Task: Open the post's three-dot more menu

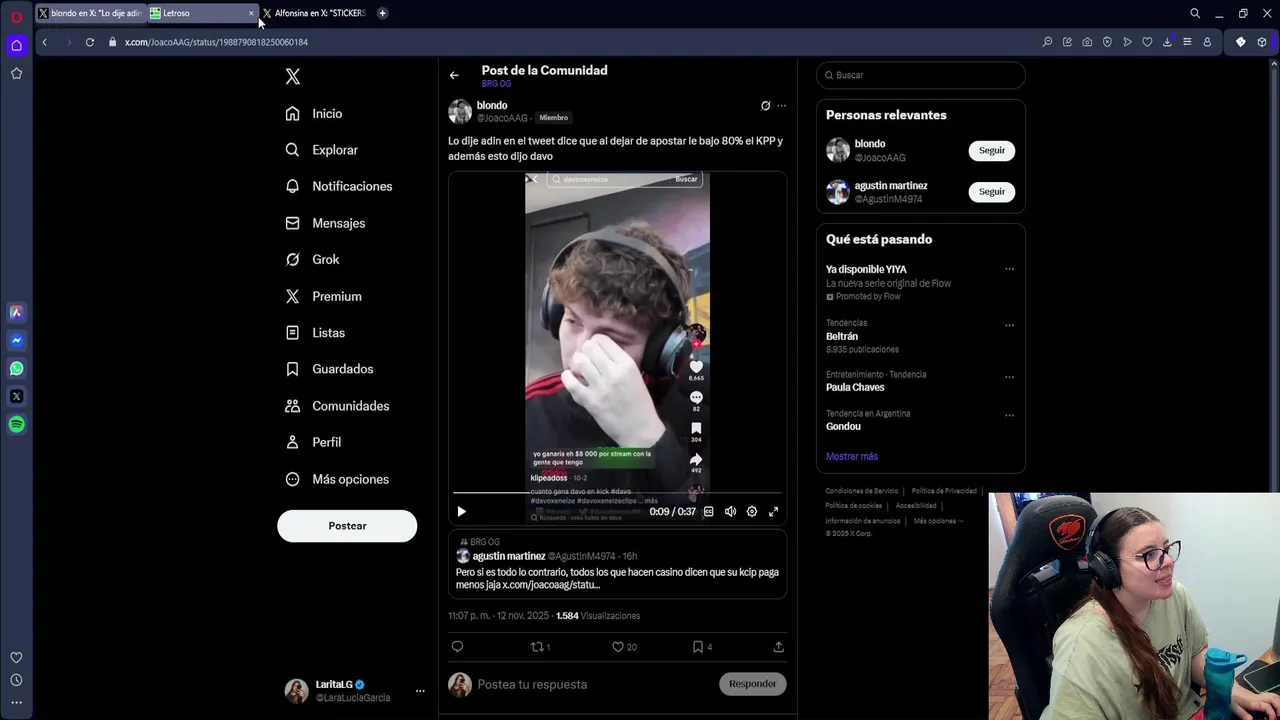Action: click(782, 106)
